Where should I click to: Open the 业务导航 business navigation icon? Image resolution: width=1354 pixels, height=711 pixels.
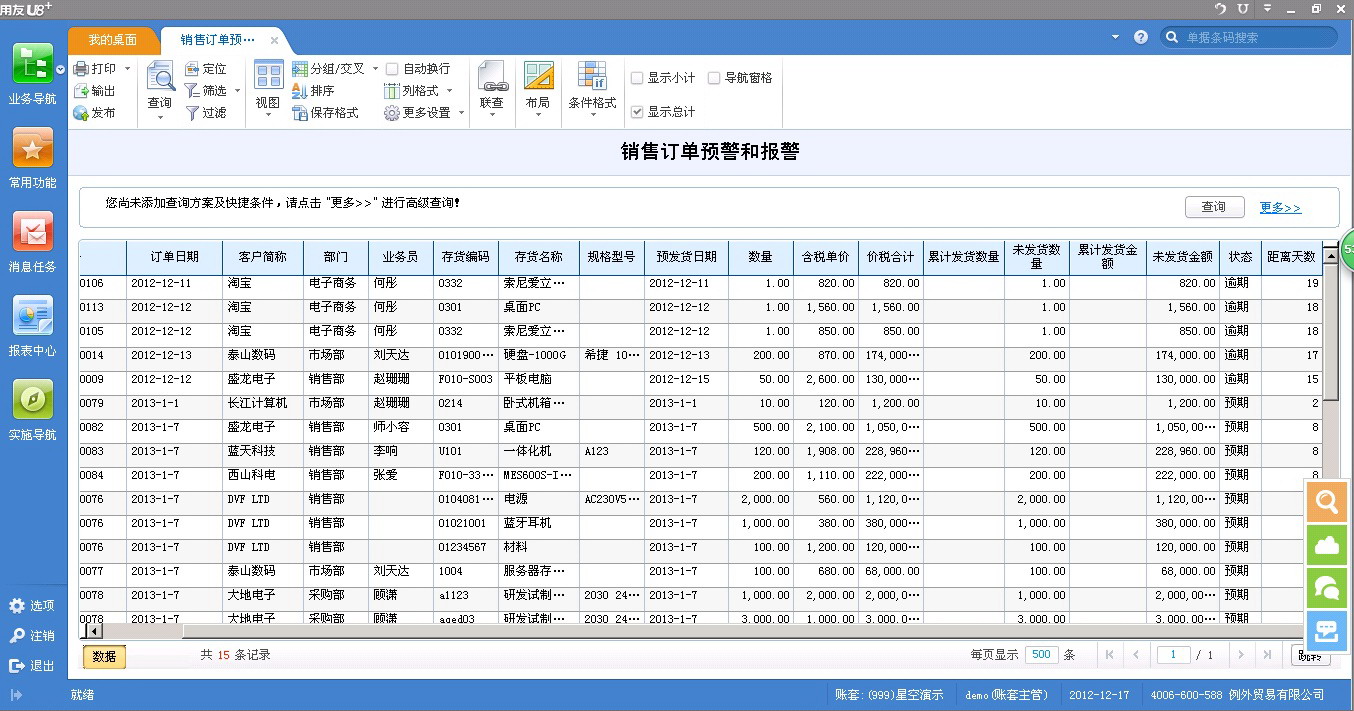click(32, 65)
